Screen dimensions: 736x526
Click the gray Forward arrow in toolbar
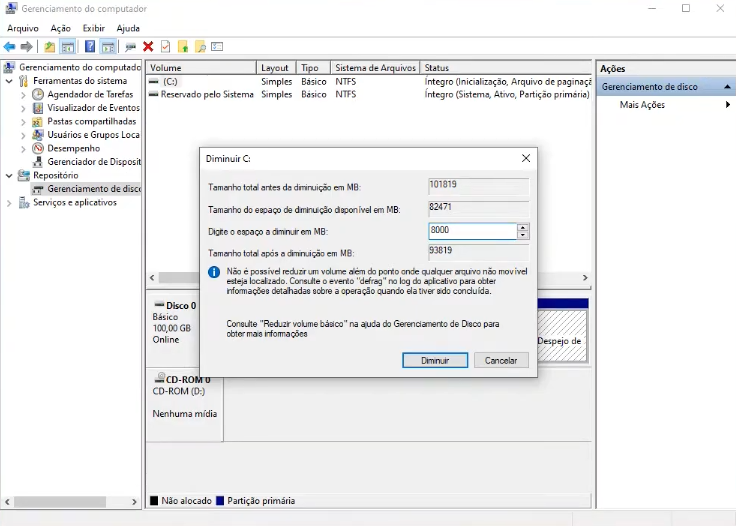pyautogui.click(x=26, y=47)
